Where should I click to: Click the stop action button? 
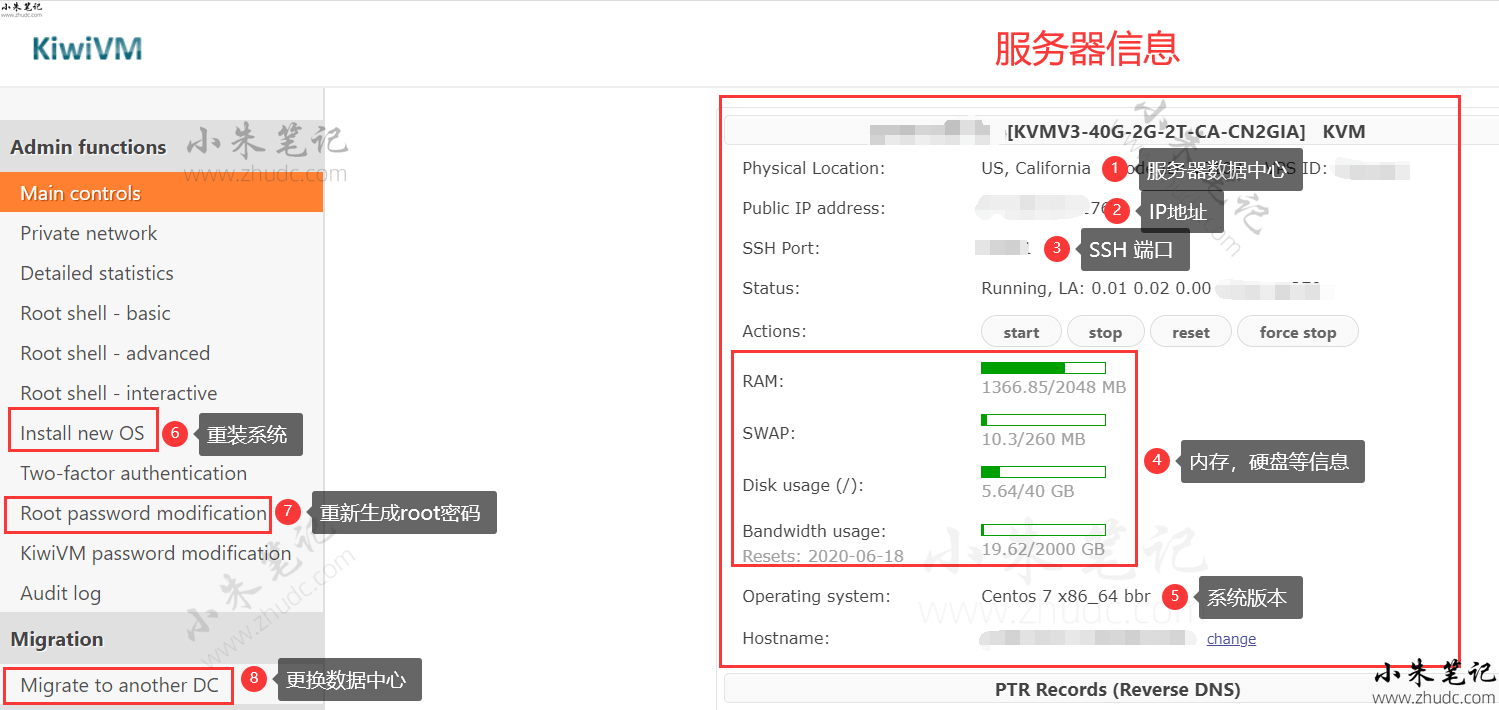(1105, 332)
